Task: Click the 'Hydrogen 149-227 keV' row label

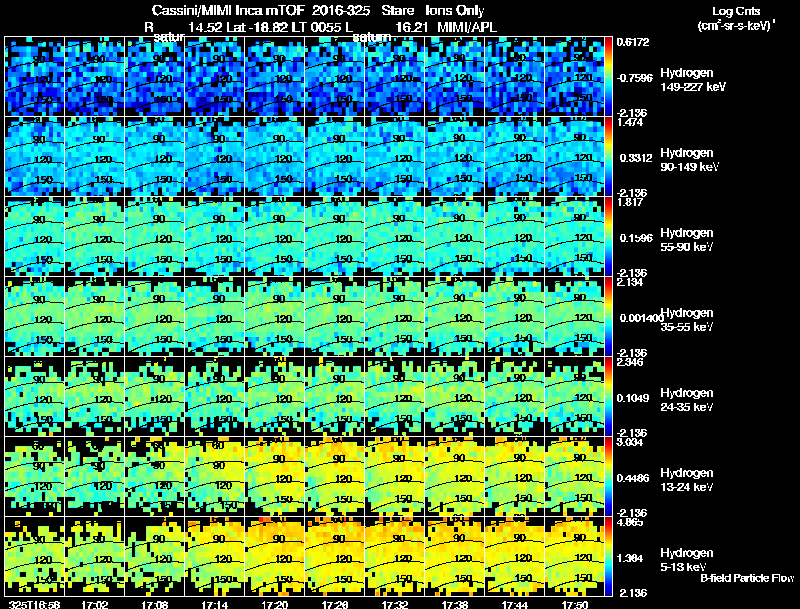Action: pyautogui.click(x=693, y=80)
